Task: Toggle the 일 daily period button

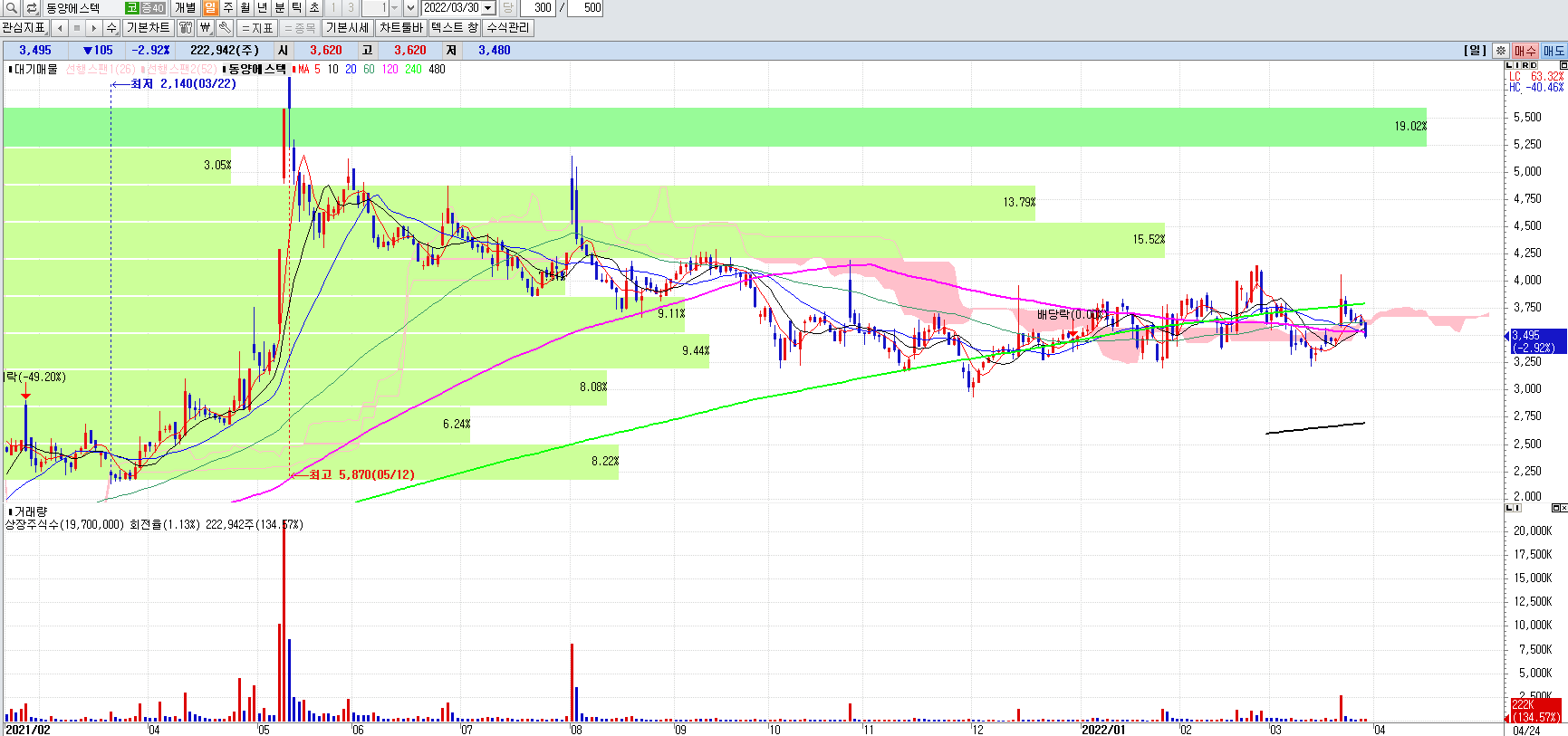Action: tap(210, 8)
